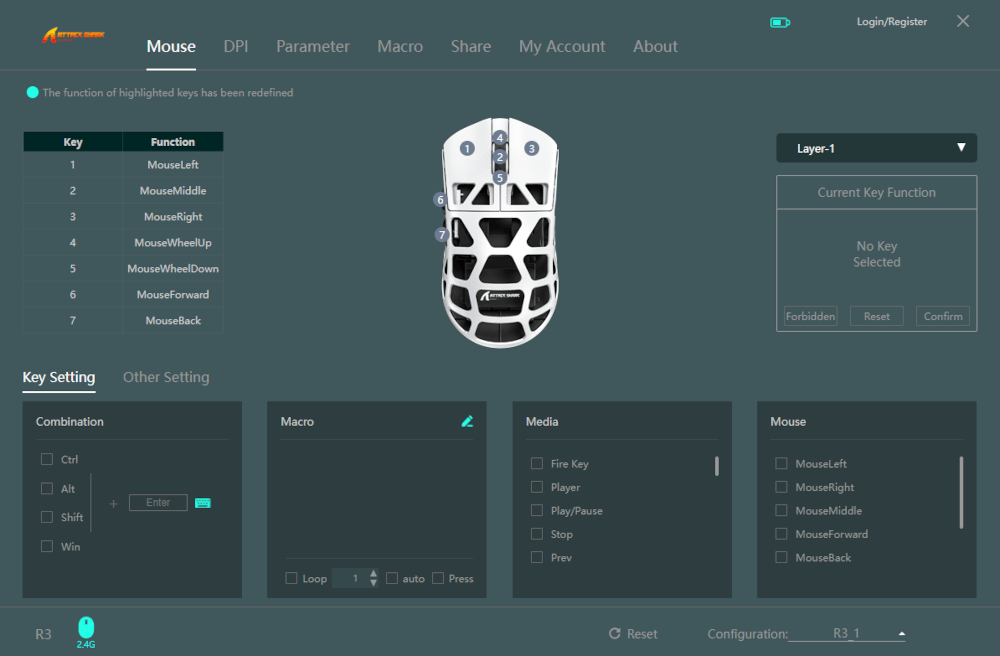Select key marker 1 on mouse image

(466, 148)
